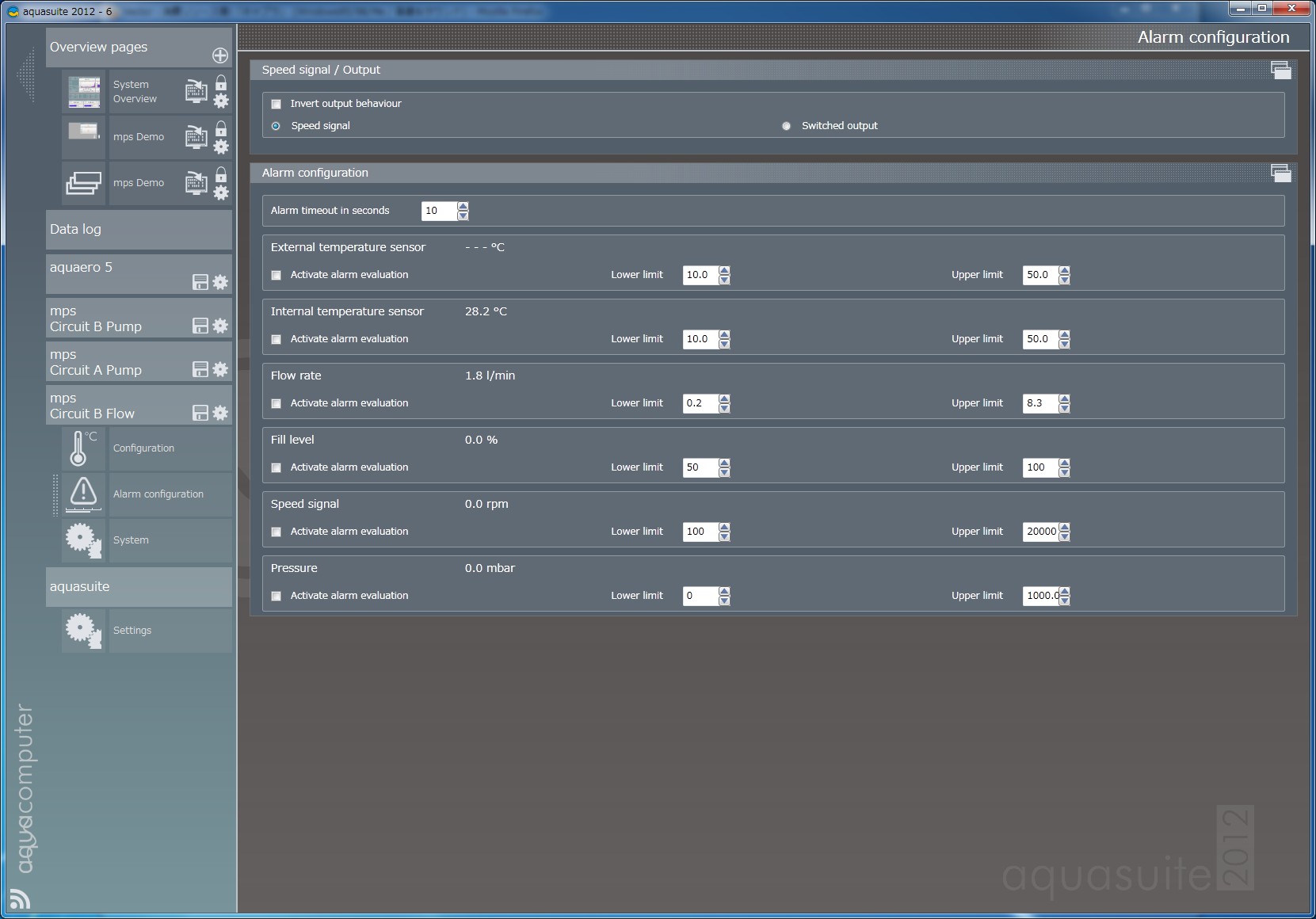
Task: Increase Internal temperature upper limit via up arrow
Action: [1065, 334]
